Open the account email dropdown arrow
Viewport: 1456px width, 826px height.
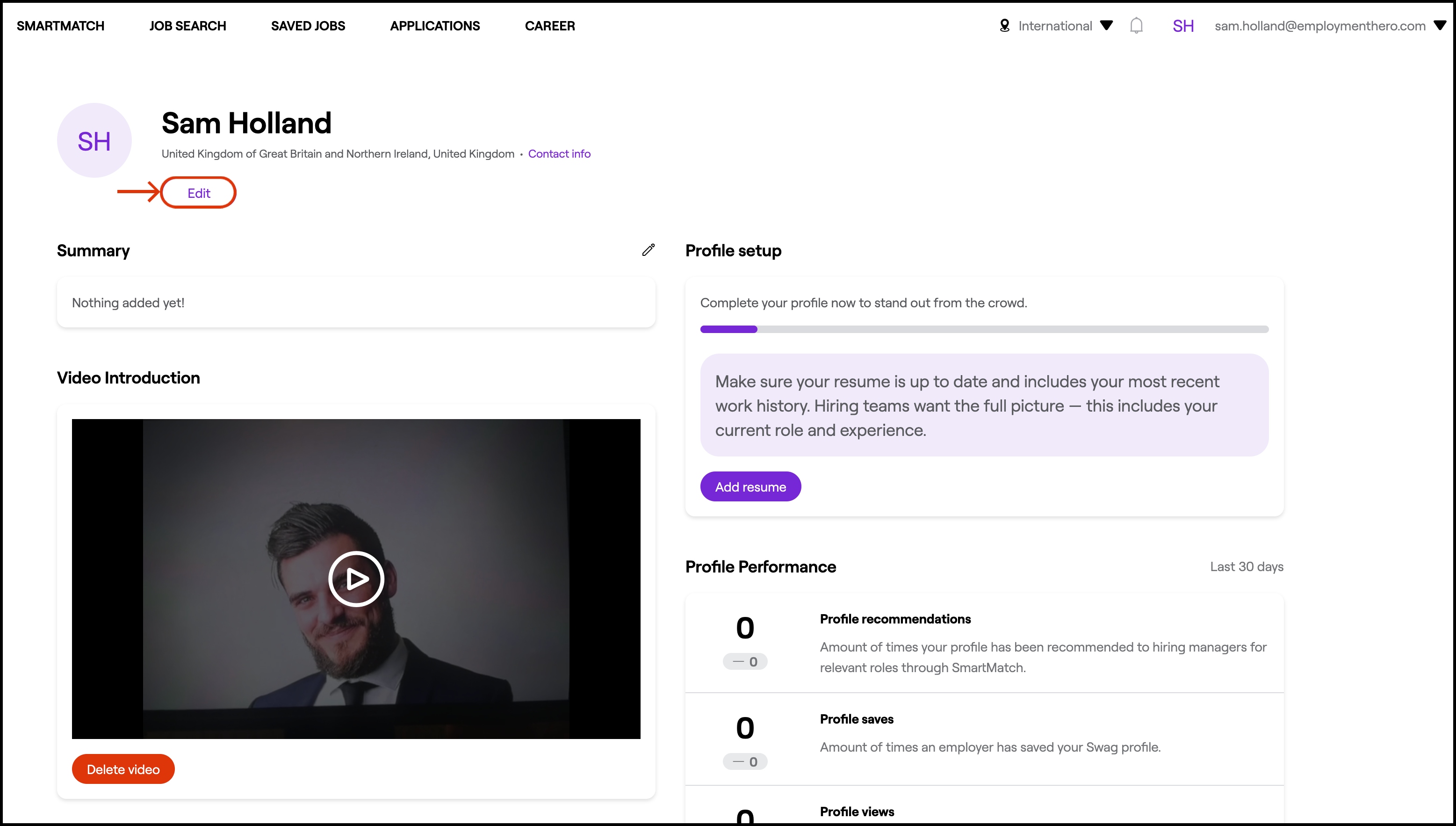click(1440, 26)
